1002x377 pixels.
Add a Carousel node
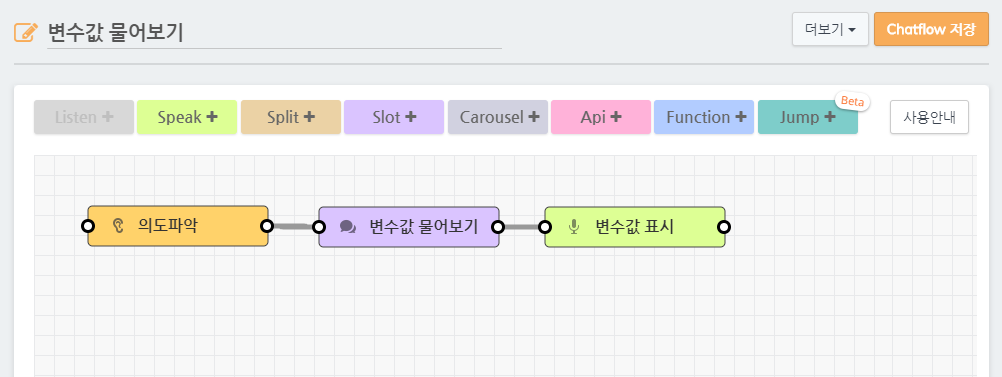[498, 118]
